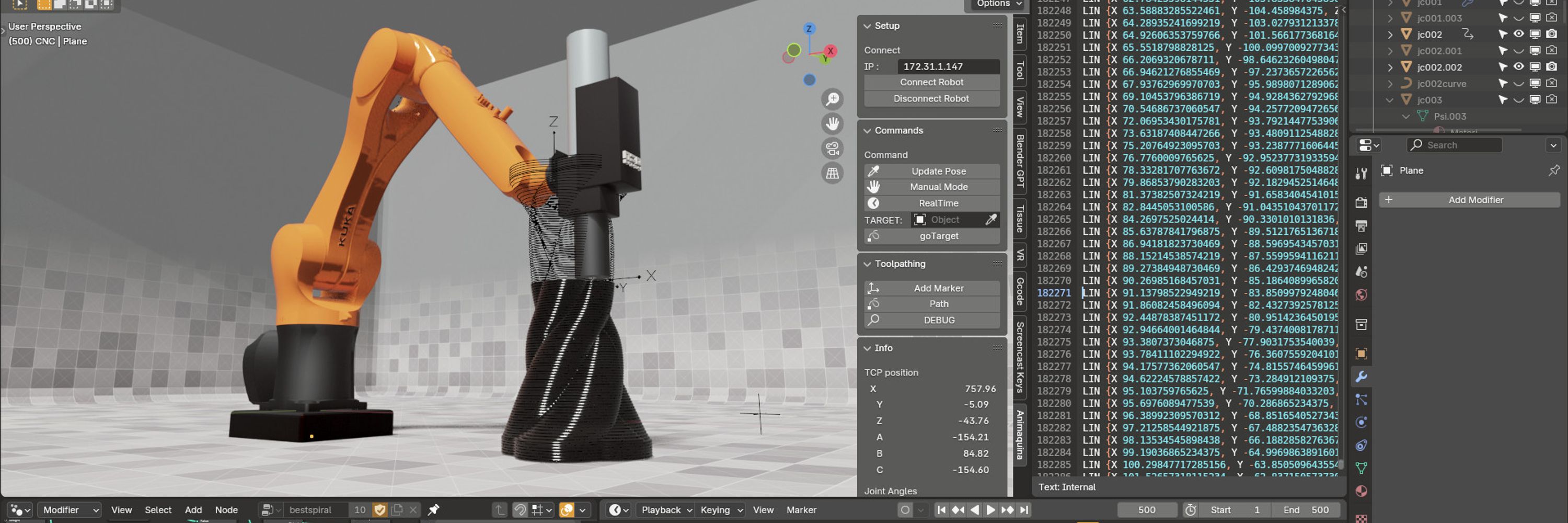Screen dimensions: 1568x523
Task: Open the Output properties tab icon
Action: tap(1362, 226)
